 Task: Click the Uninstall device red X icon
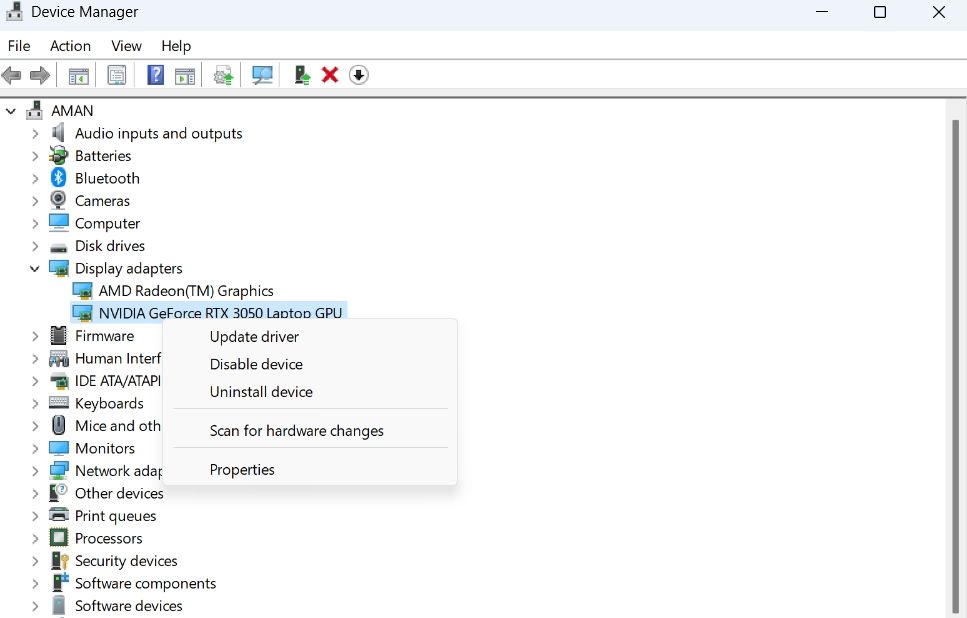(x=329, y=74)
